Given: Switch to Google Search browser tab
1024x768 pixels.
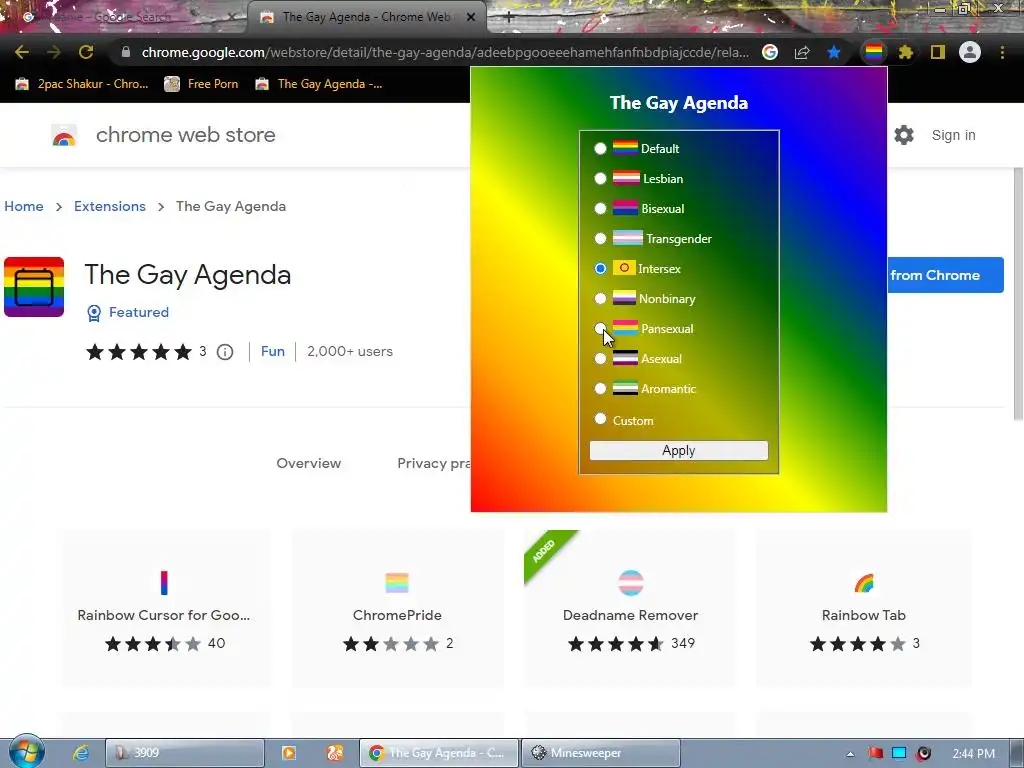Looking at the screenshot, I should click(x=133, y=17).
